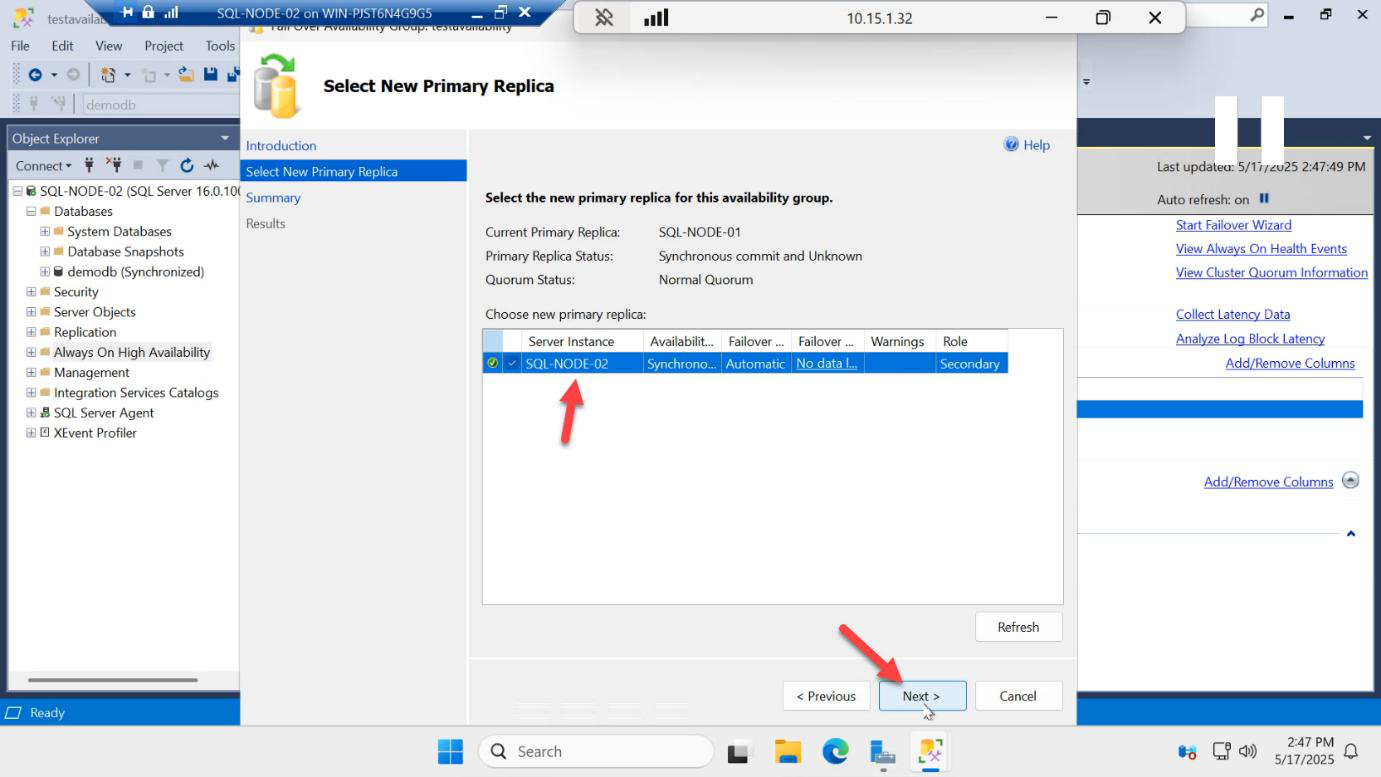Image resolution: width=1381 pixels, height=777 pixels.
Task: Expand Server Objects node
Action: tap(31, 312)
